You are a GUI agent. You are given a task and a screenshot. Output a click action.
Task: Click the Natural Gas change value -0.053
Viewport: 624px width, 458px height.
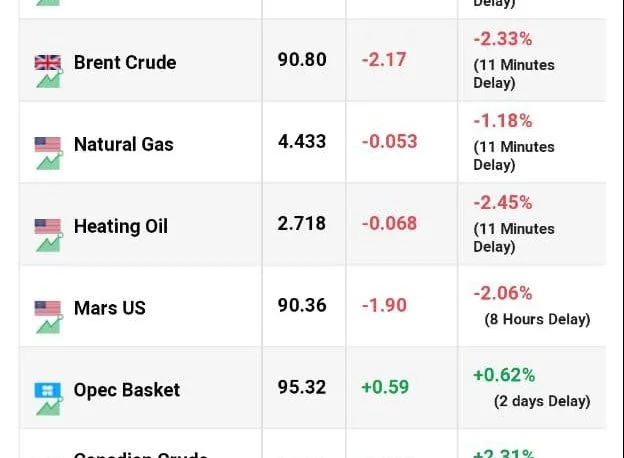(389, 142)
